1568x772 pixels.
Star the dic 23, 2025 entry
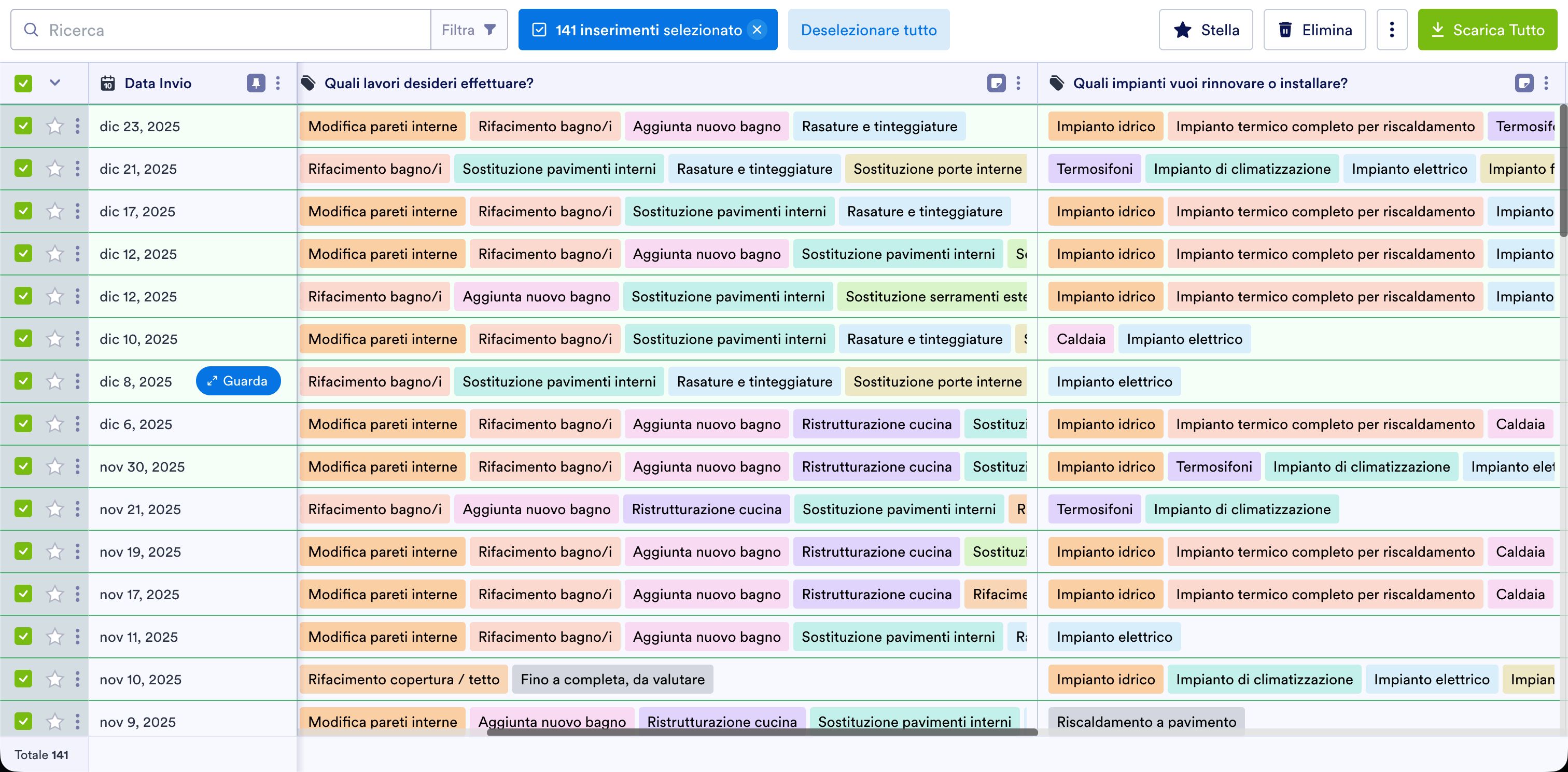pyautogui.click(x=53, y=126)
